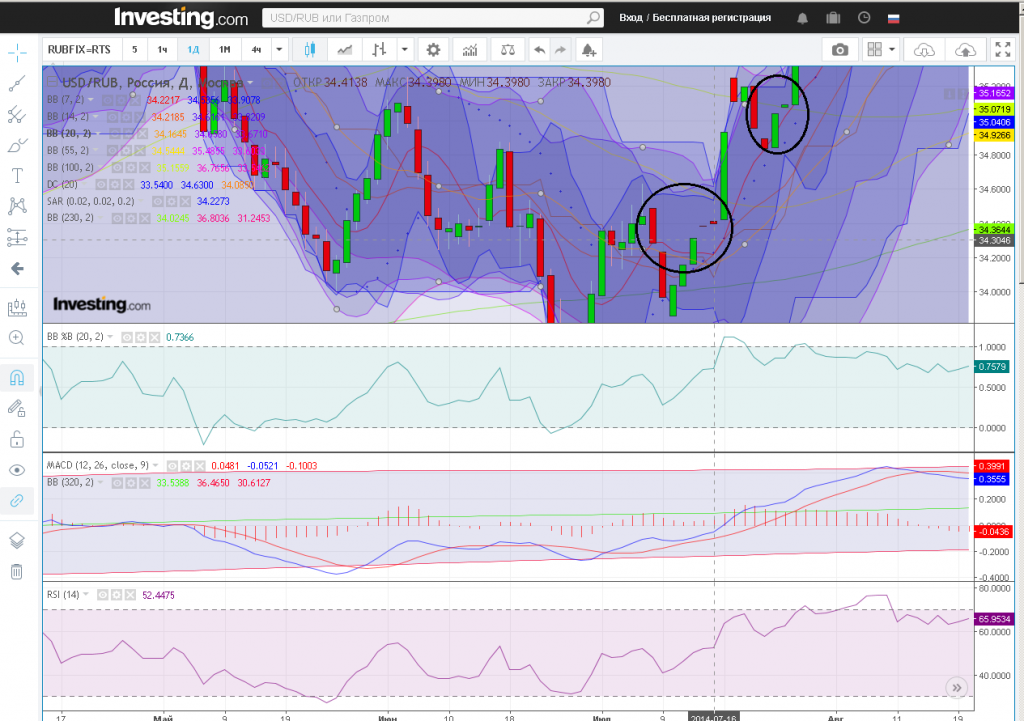Click the Вход login link
Viewport: 1024px width, 721px height.
pyautogui.click(x=631, y=18)
